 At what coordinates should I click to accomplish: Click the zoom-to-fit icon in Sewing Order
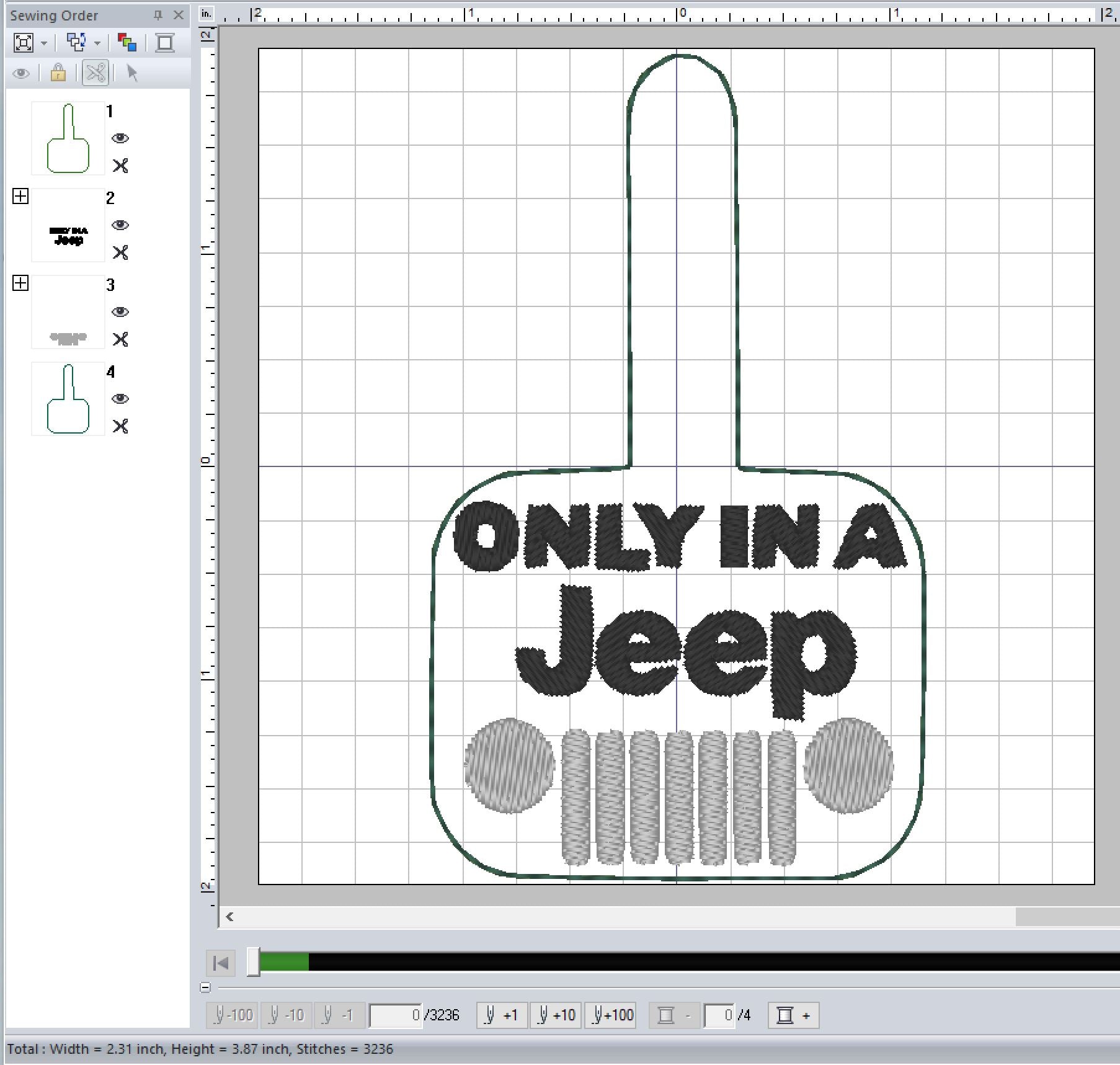pyautogui.click(x=23, y=43)
